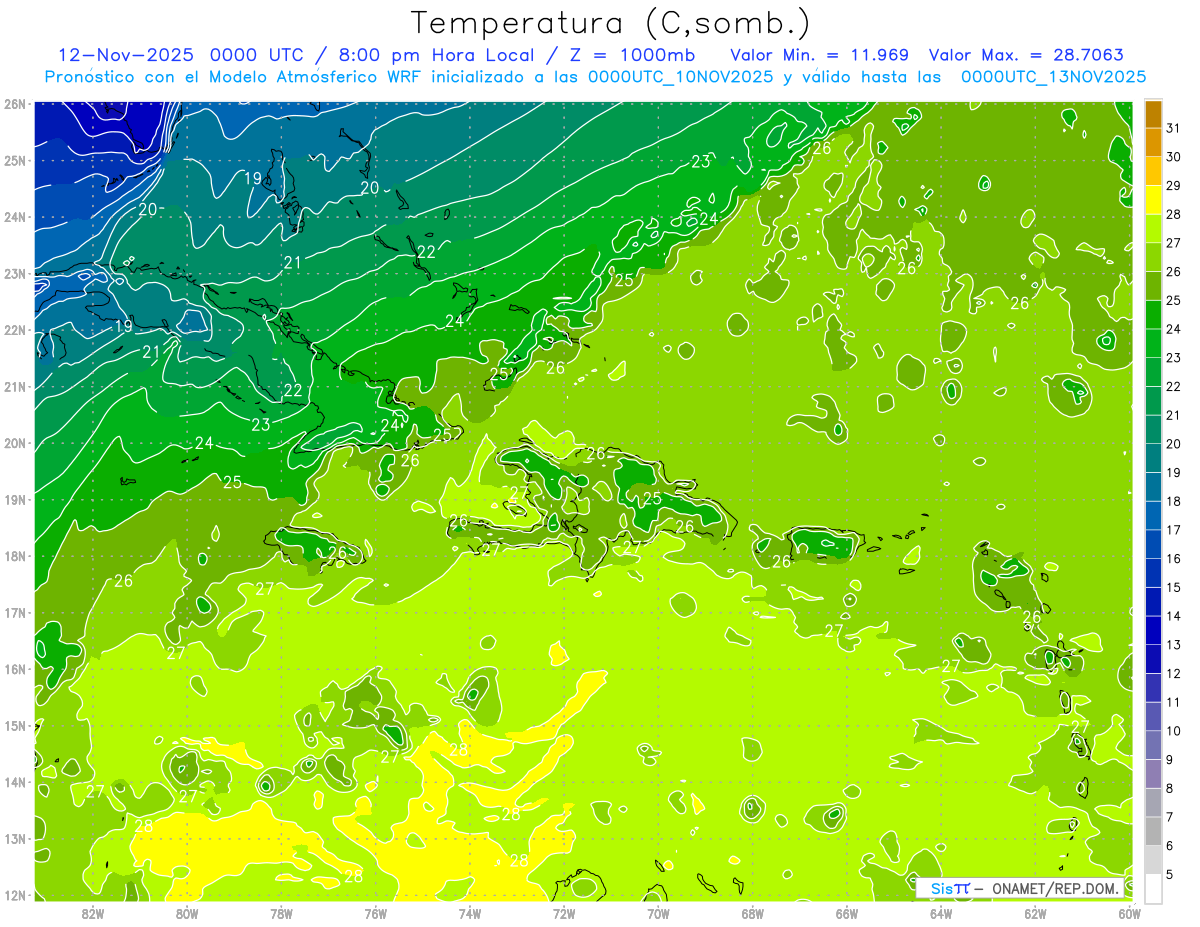
Task: Click the '0000UTC_13NOV2025' valid-until time
Action: (1053, 76)
